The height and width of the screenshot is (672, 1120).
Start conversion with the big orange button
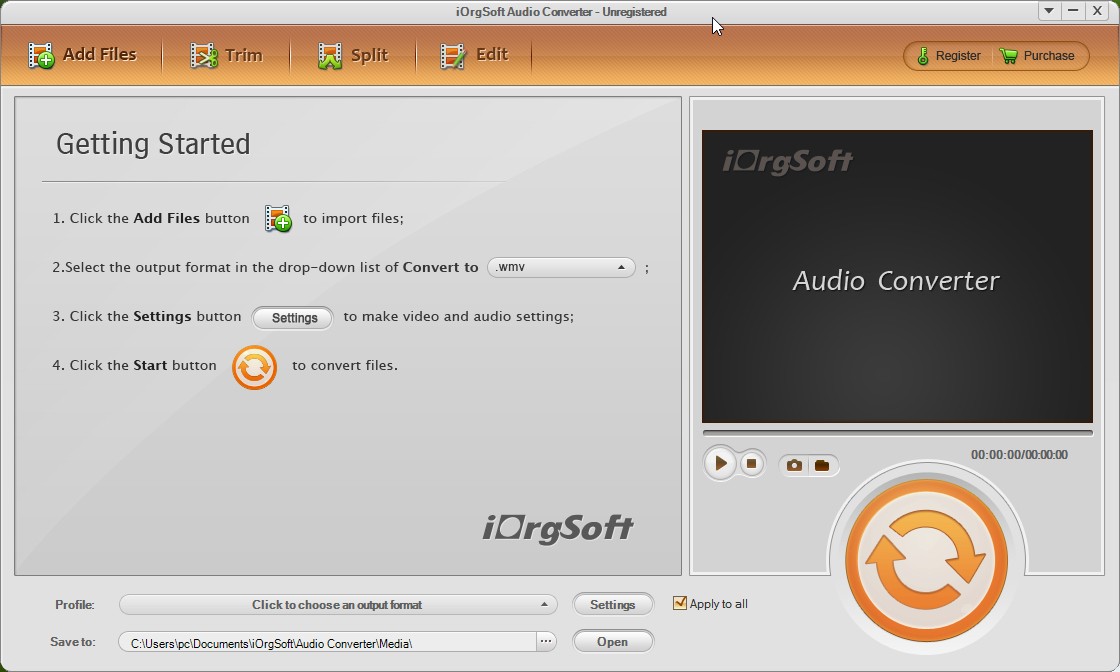927,557
